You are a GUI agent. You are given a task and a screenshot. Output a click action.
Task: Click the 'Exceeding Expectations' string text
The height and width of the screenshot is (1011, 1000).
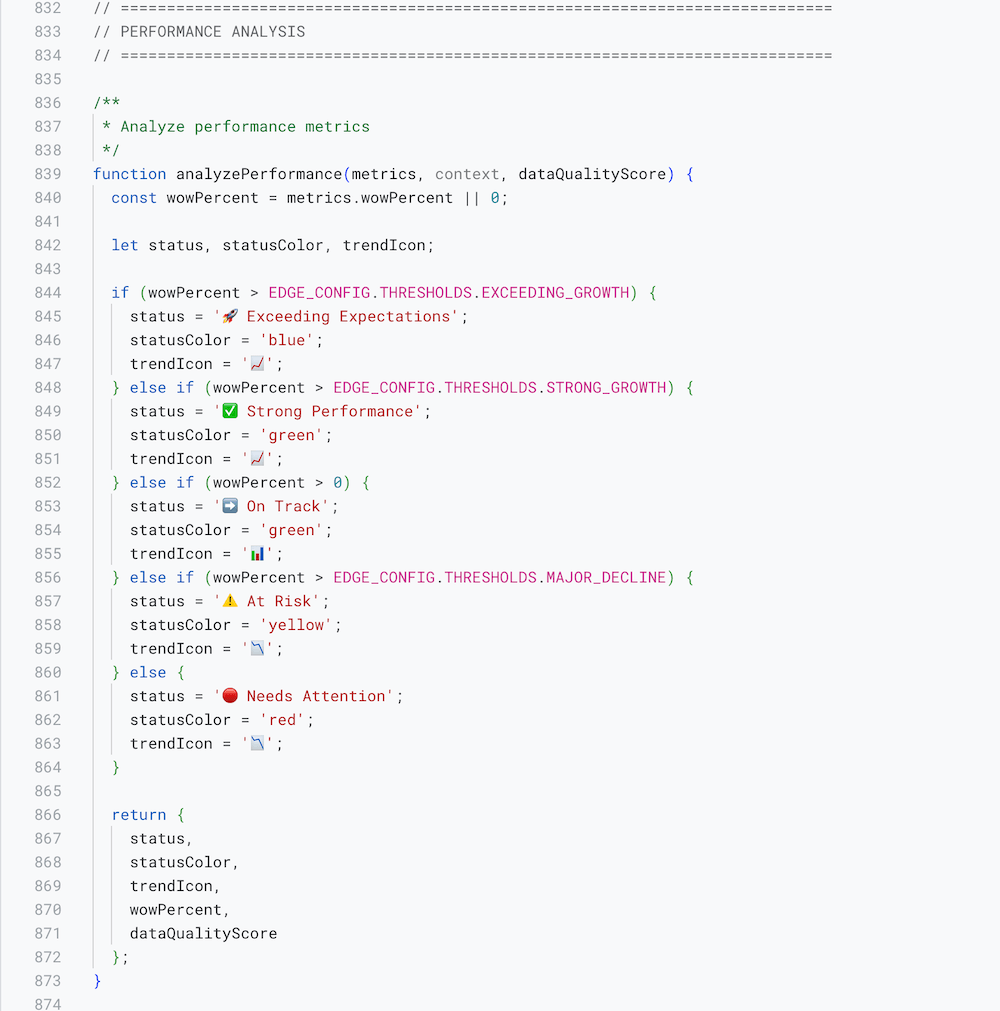pyautogui.click(x=348, y=317)
